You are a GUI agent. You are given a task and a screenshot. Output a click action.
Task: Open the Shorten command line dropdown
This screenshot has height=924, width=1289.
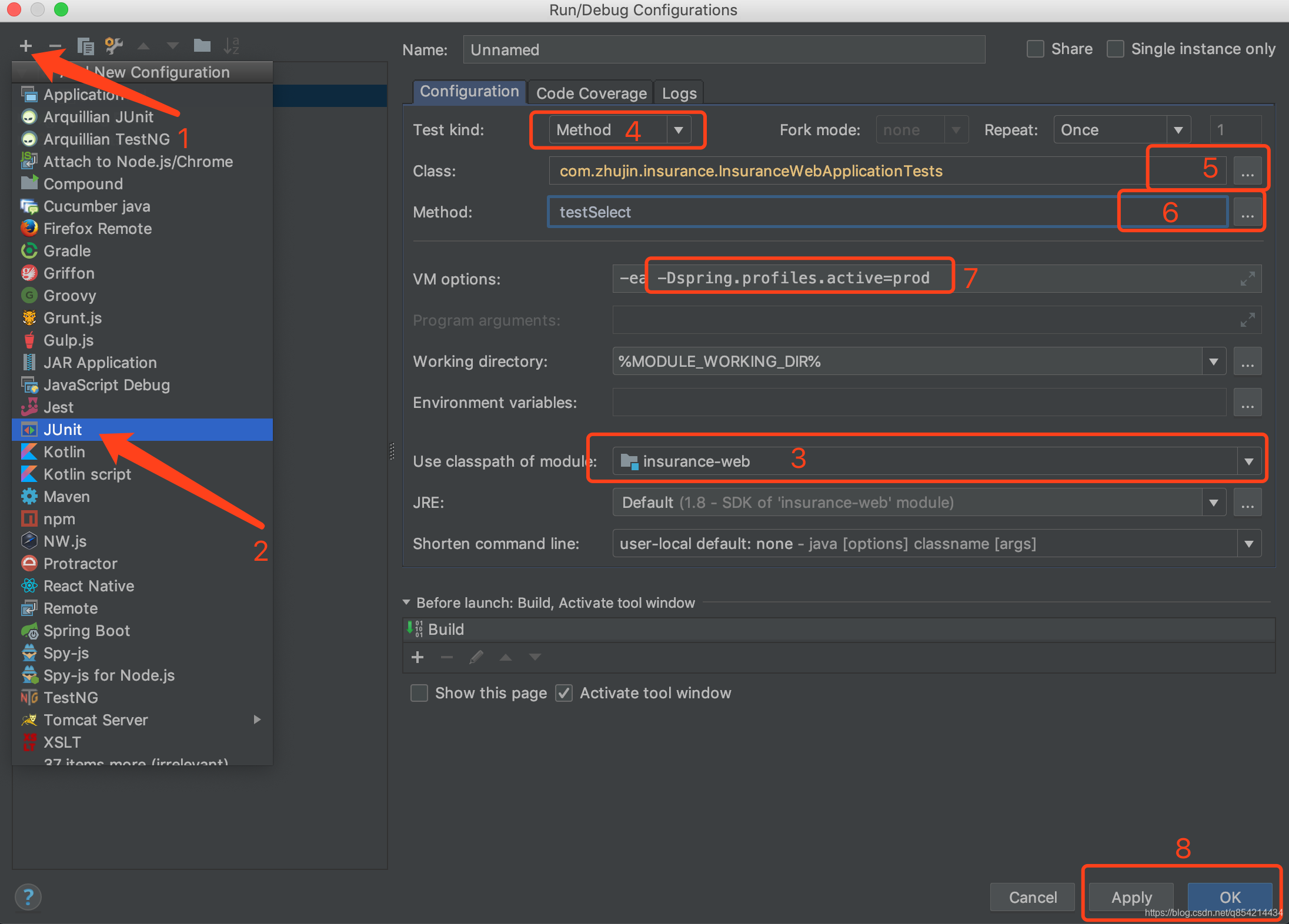1249,543
